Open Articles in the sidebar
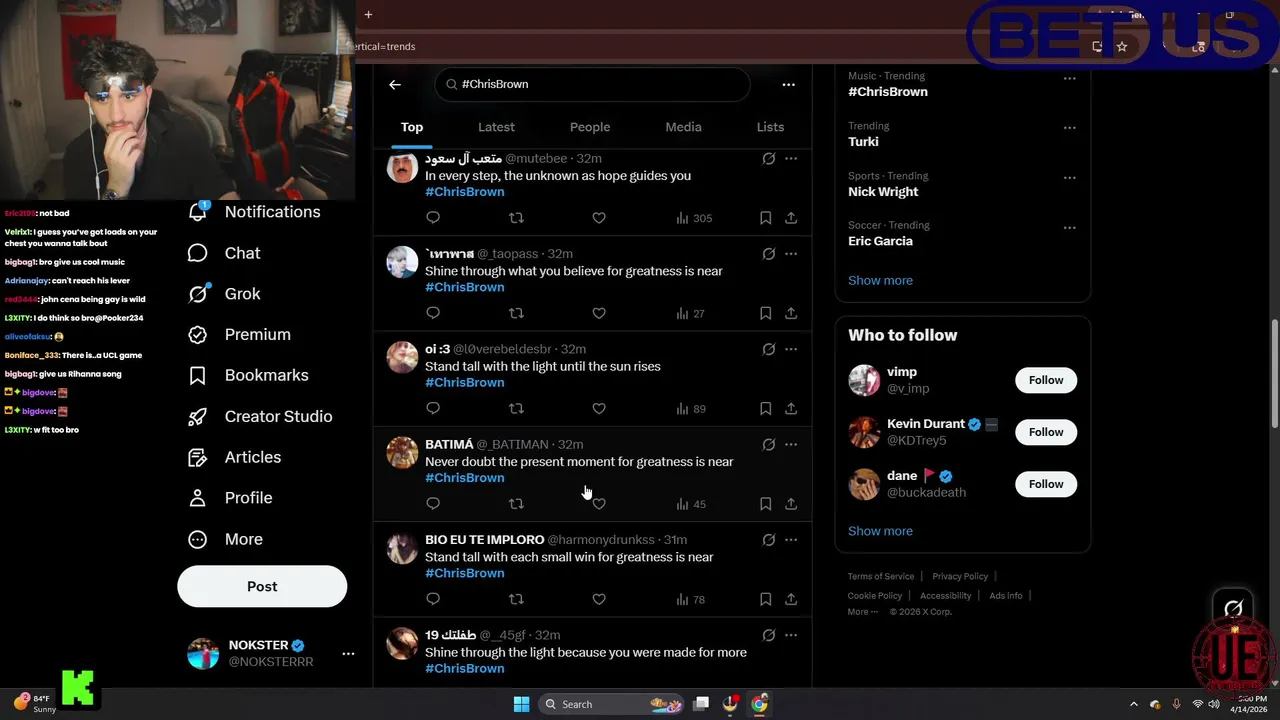The image size is (1280, 720). [234, 457]
